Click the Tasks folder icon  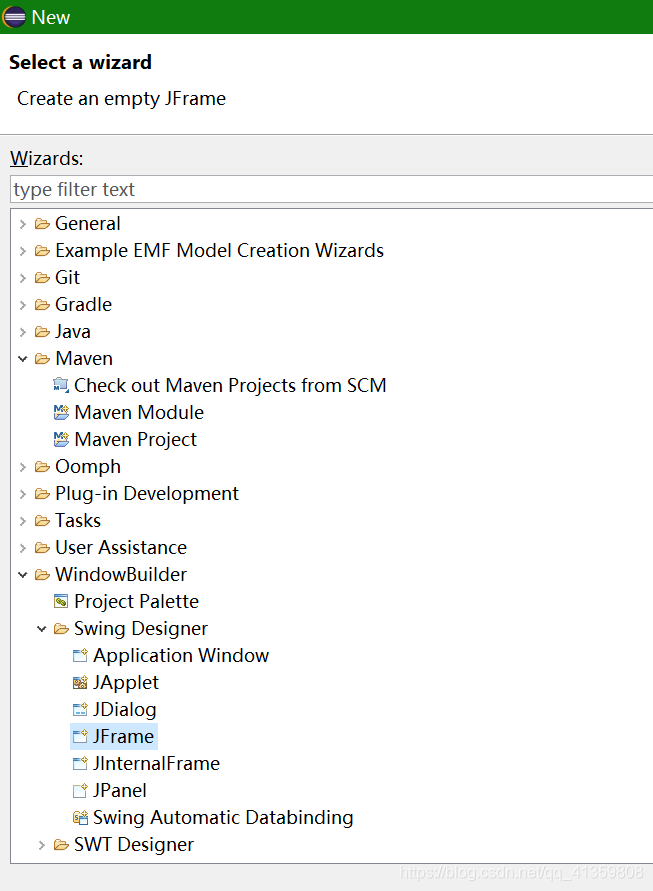point(42,521)
